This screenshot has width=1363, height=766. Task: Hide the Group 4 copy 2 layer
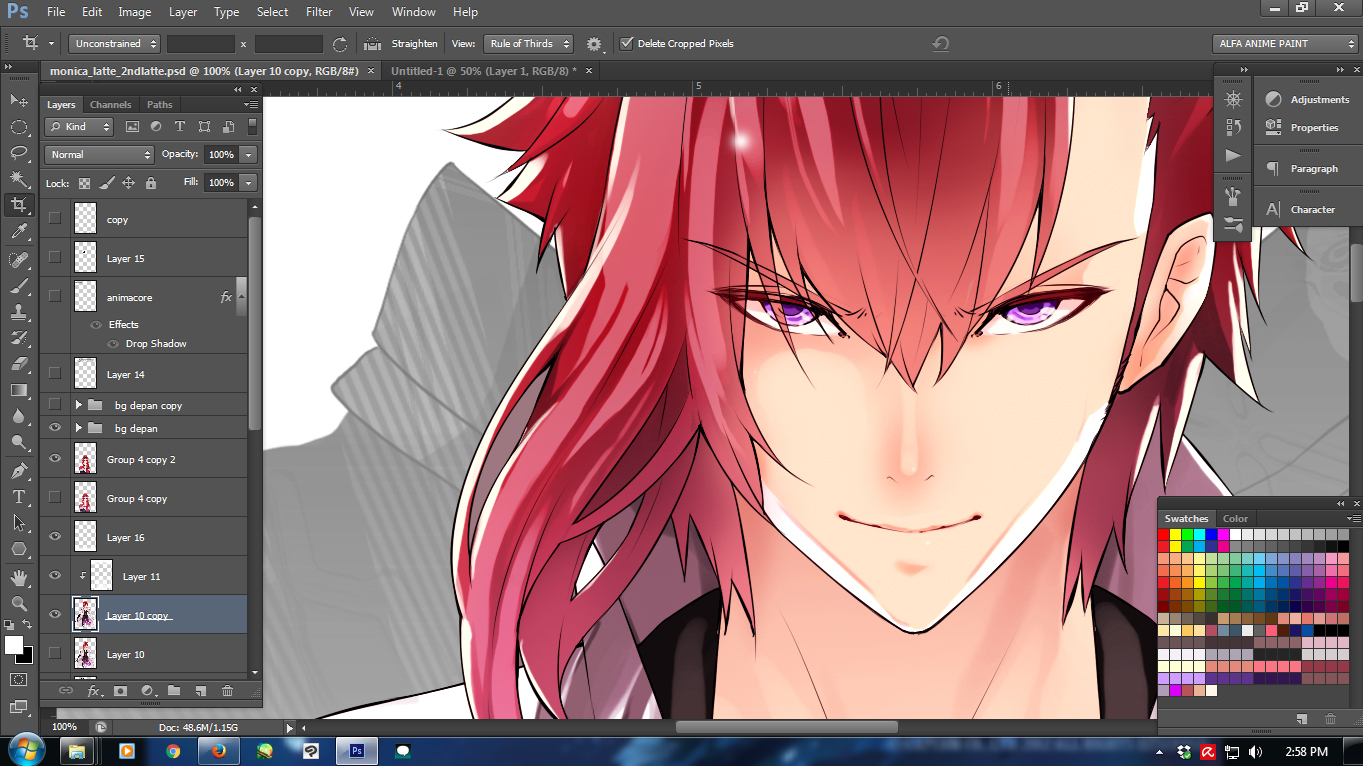pos(55,459)
